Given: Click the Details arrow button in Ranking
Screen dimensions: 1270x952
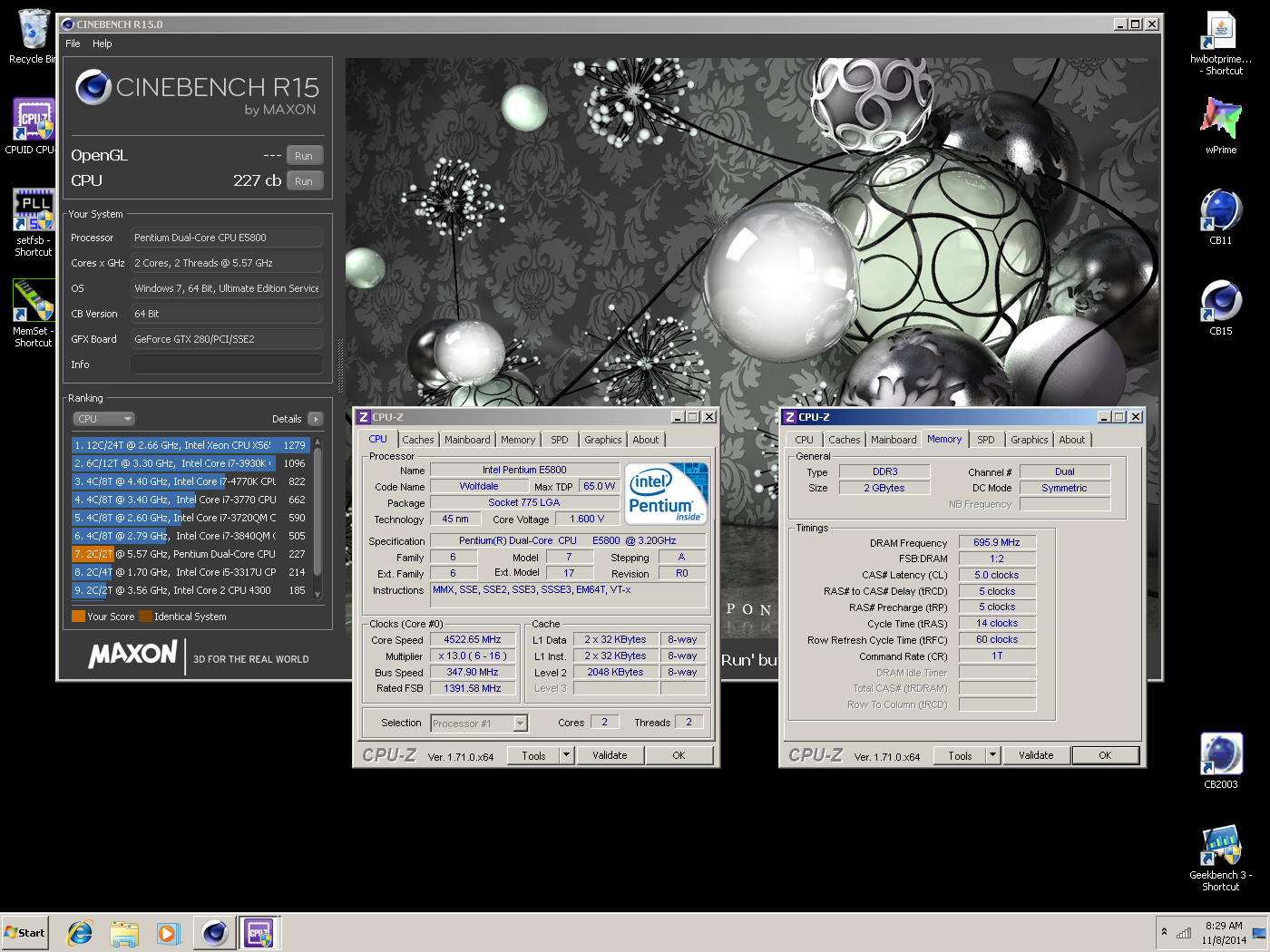Looking at the screenshot, I should [316, 419].
